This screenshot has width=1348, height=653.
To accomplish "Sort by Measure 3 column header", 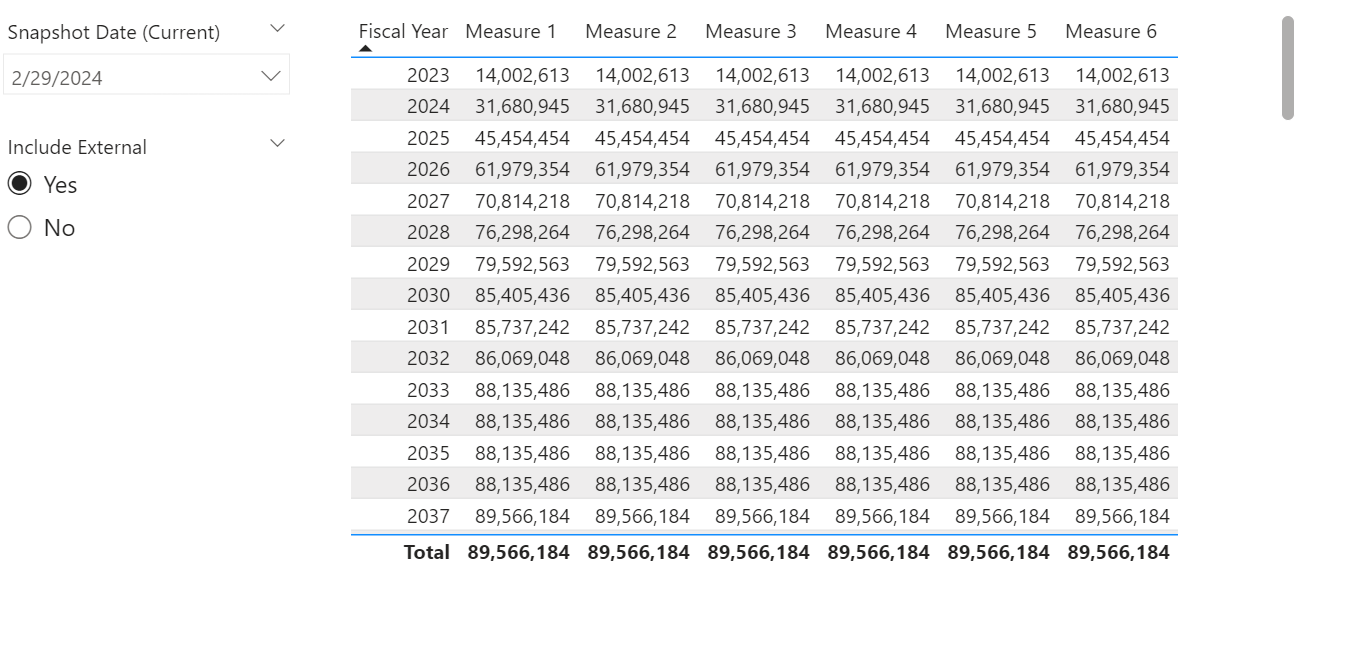I will click(x=750, y=31).
